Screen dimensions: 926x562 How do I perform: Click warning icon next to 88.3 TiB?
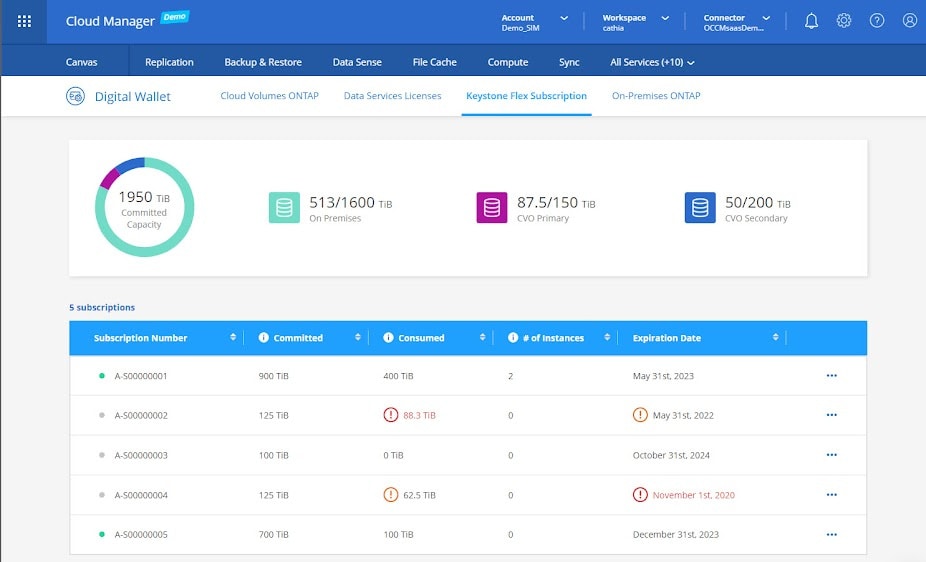[x=391, y=415]
